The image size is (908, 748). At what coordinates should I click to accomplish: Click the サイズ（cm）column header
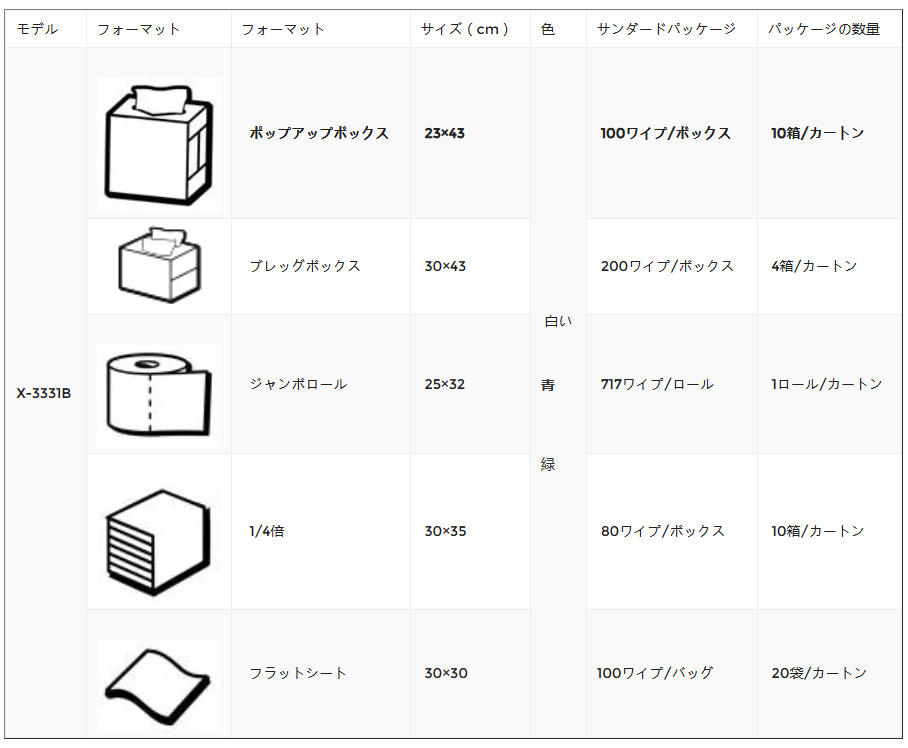coord(464,29)
